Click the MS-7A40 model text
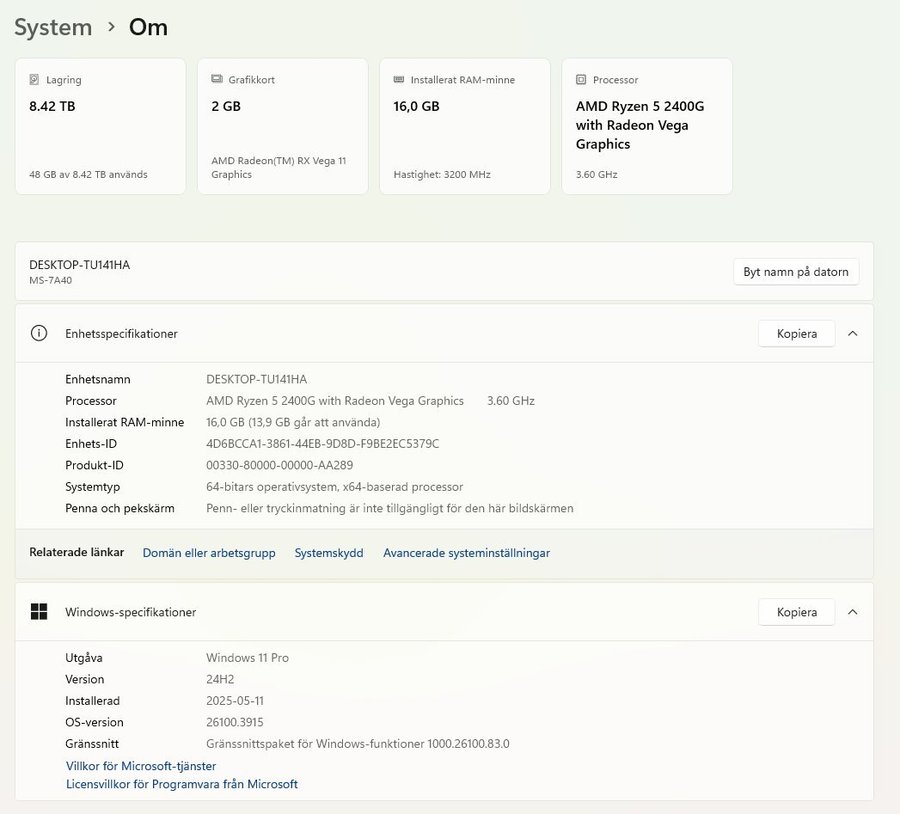Viewport: 900px width, 814px height. click(51, 280)
